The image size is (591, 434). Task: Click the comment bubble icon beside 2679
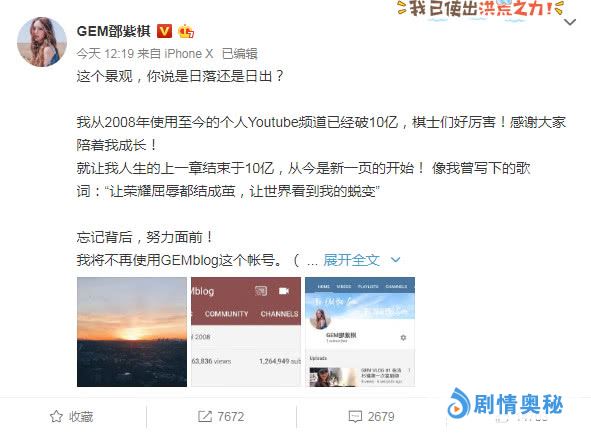click(x=355, y=417)
